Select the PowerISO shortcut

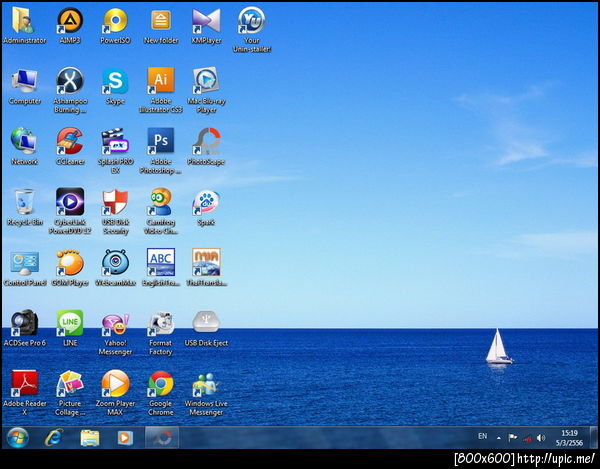(115, 21)
